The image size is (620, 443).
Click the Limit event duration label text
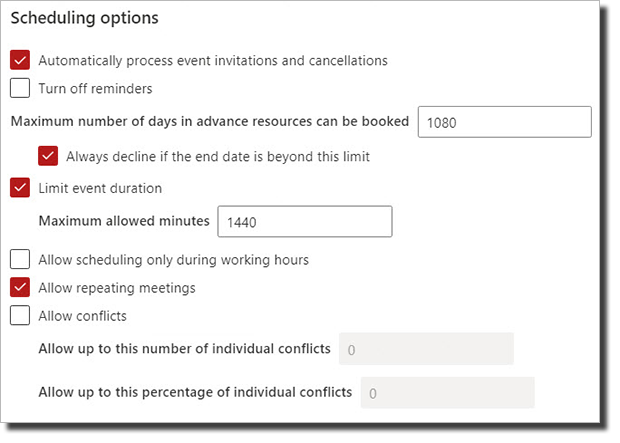[x=100, y=188]
